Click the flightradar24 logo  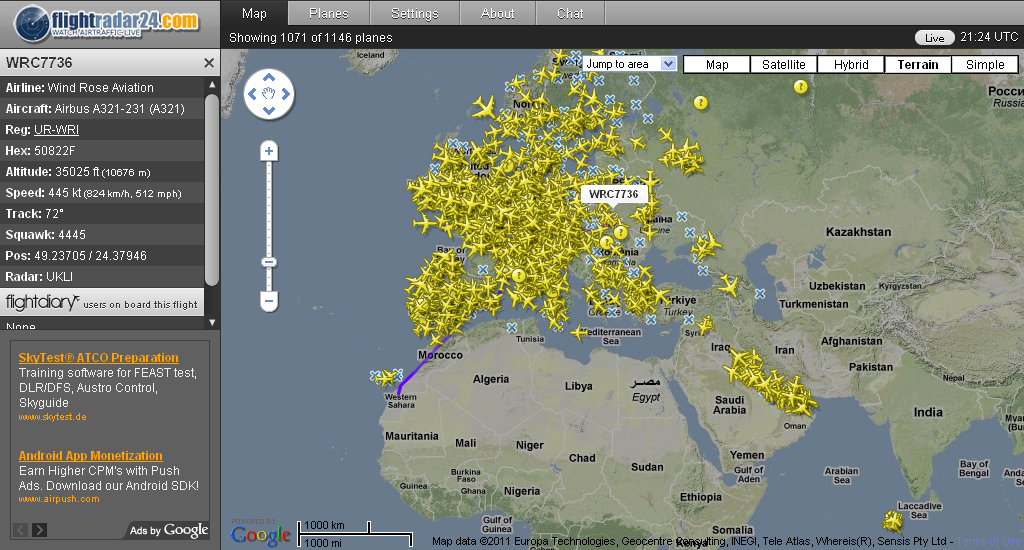coord(107,22)
